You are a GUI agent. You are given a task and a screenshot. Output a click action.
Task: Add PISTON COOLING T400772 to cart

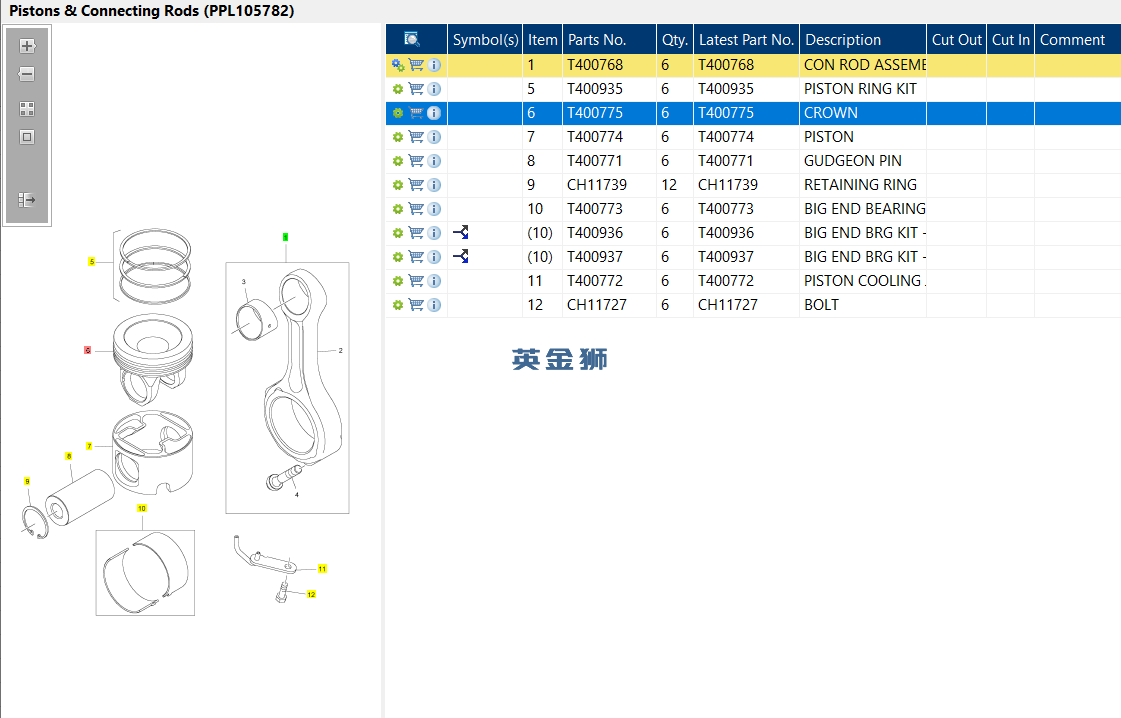pyautogui.click(x=416, y=280)
